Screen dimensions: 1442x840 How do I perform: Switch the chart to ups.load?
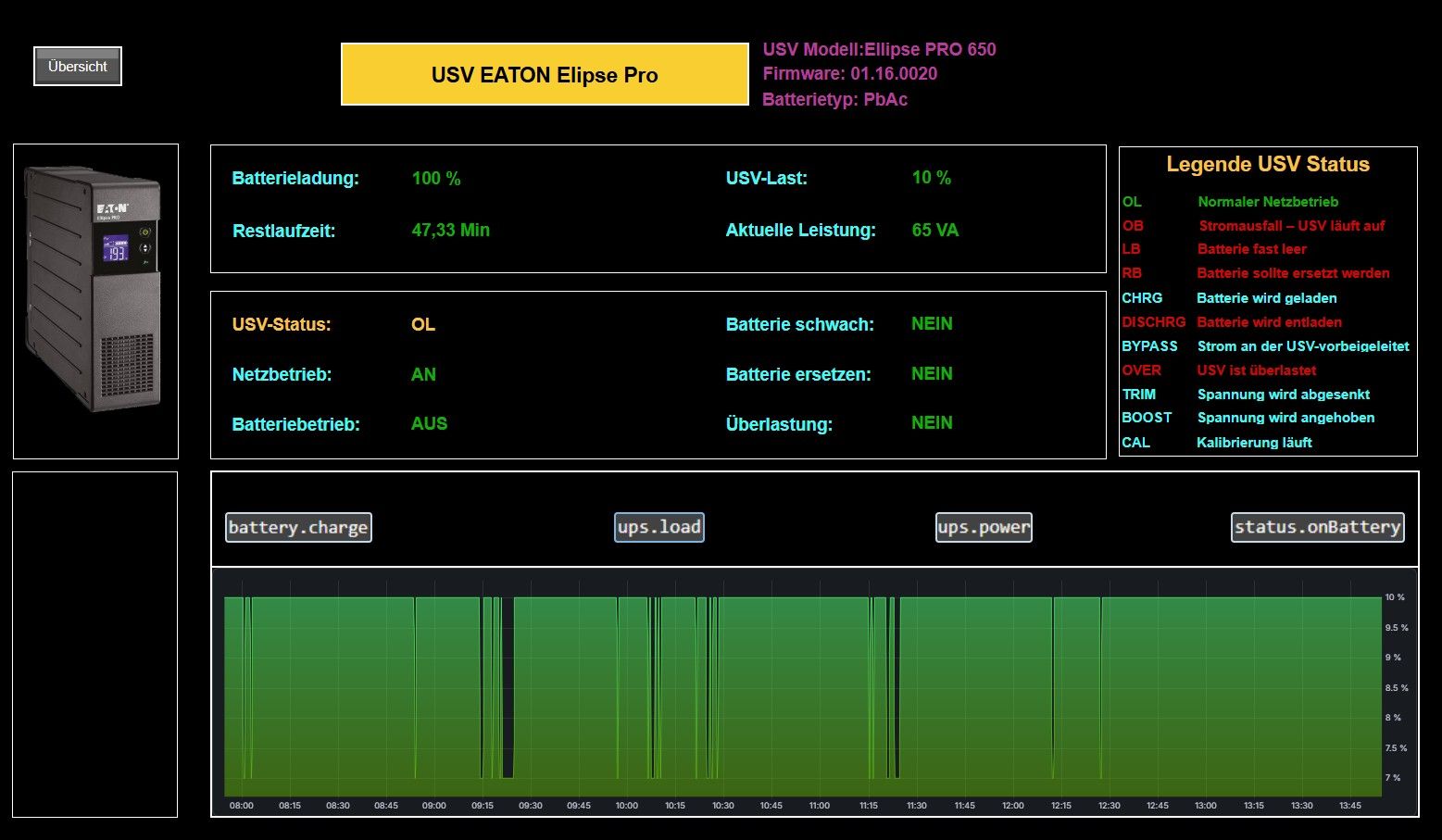pyautogui.click(x=659, y=527)
